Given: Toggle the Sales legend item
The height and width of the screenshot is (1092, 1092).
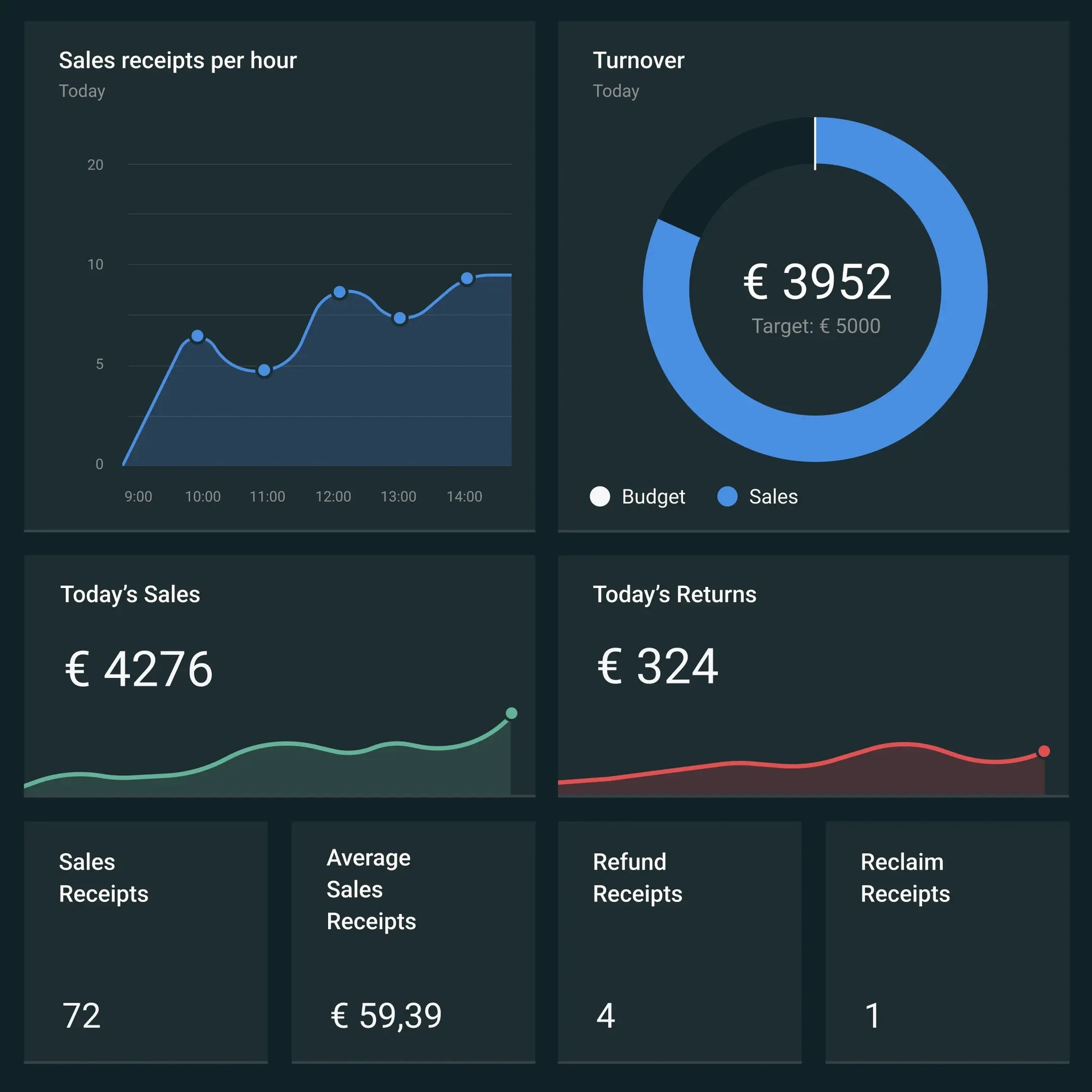Looking at the screenshot, I should tap(773, 496).
